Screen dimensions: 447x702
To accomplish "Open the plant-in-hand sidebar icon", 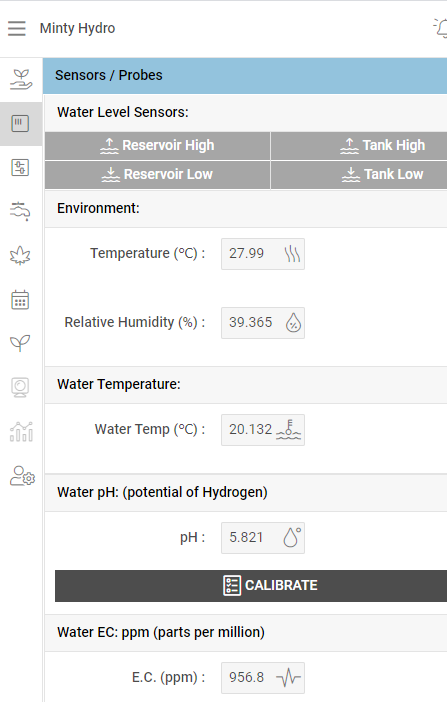I will click(x=21, y=79).
